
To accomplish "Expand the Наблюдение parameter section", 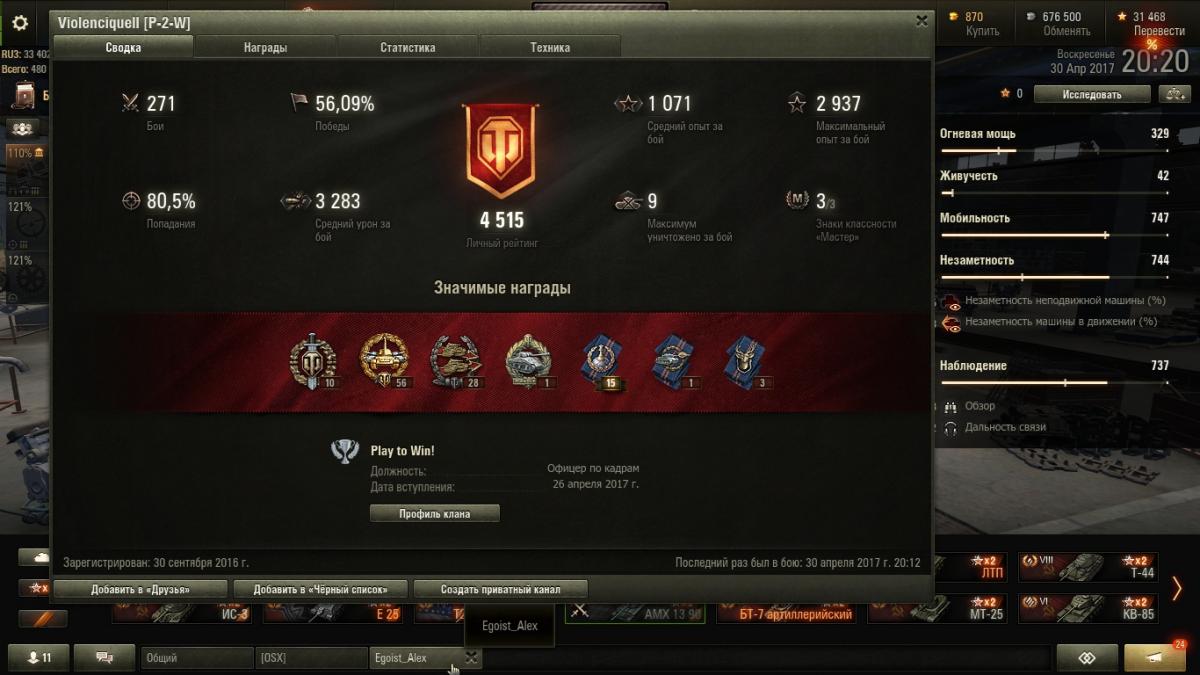I will (1054, 366).
